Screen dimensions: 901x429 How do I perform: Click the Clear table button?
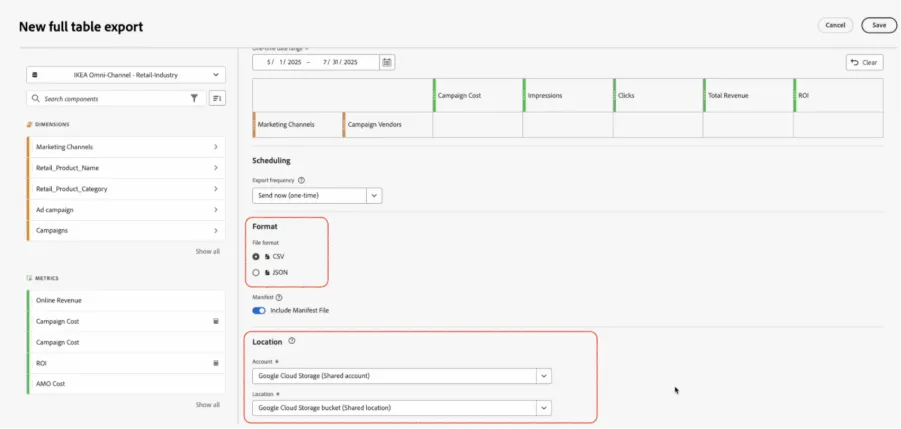pos(864,63)
